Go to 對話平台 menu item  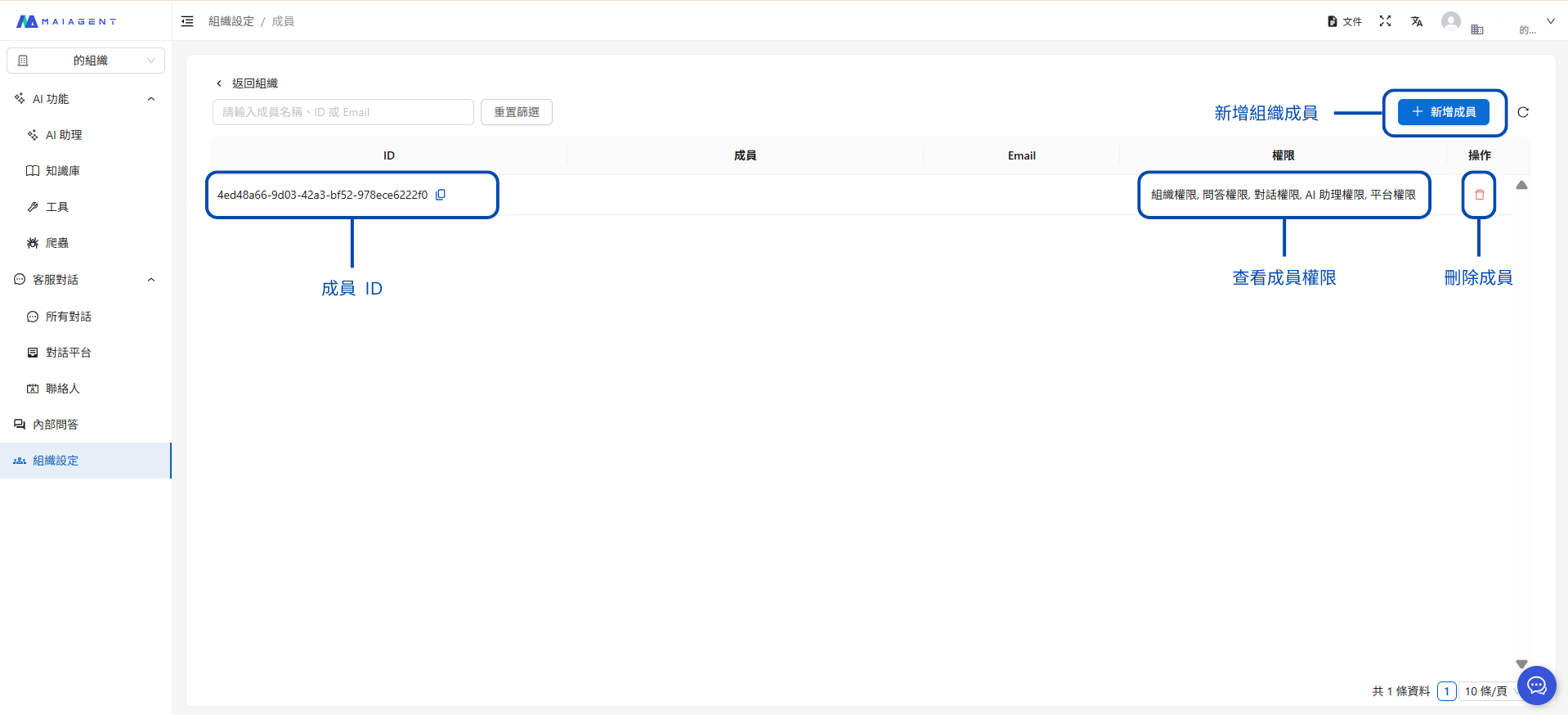(69, 353)
